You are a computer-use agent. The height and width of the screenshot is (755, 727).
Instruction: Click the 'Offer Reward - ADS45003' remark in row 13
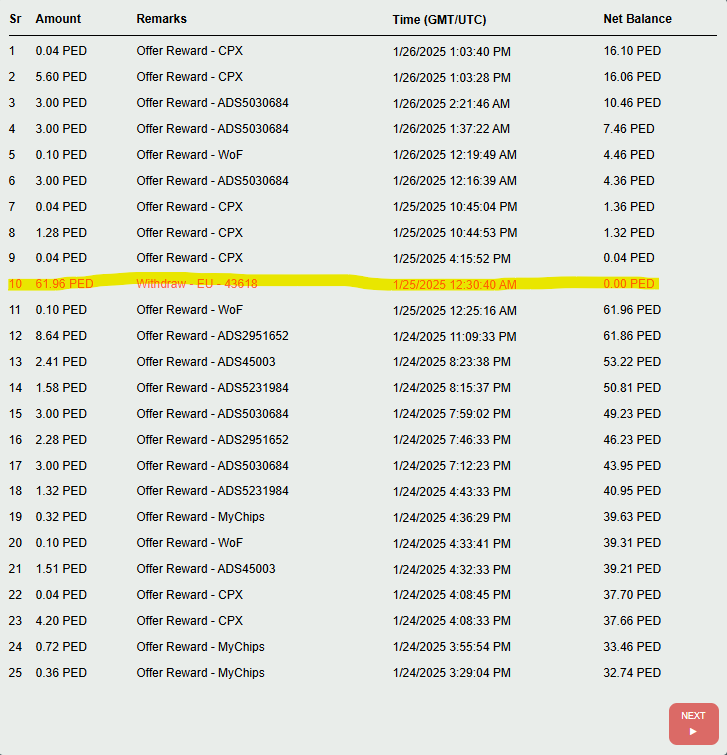click(206, 362)
